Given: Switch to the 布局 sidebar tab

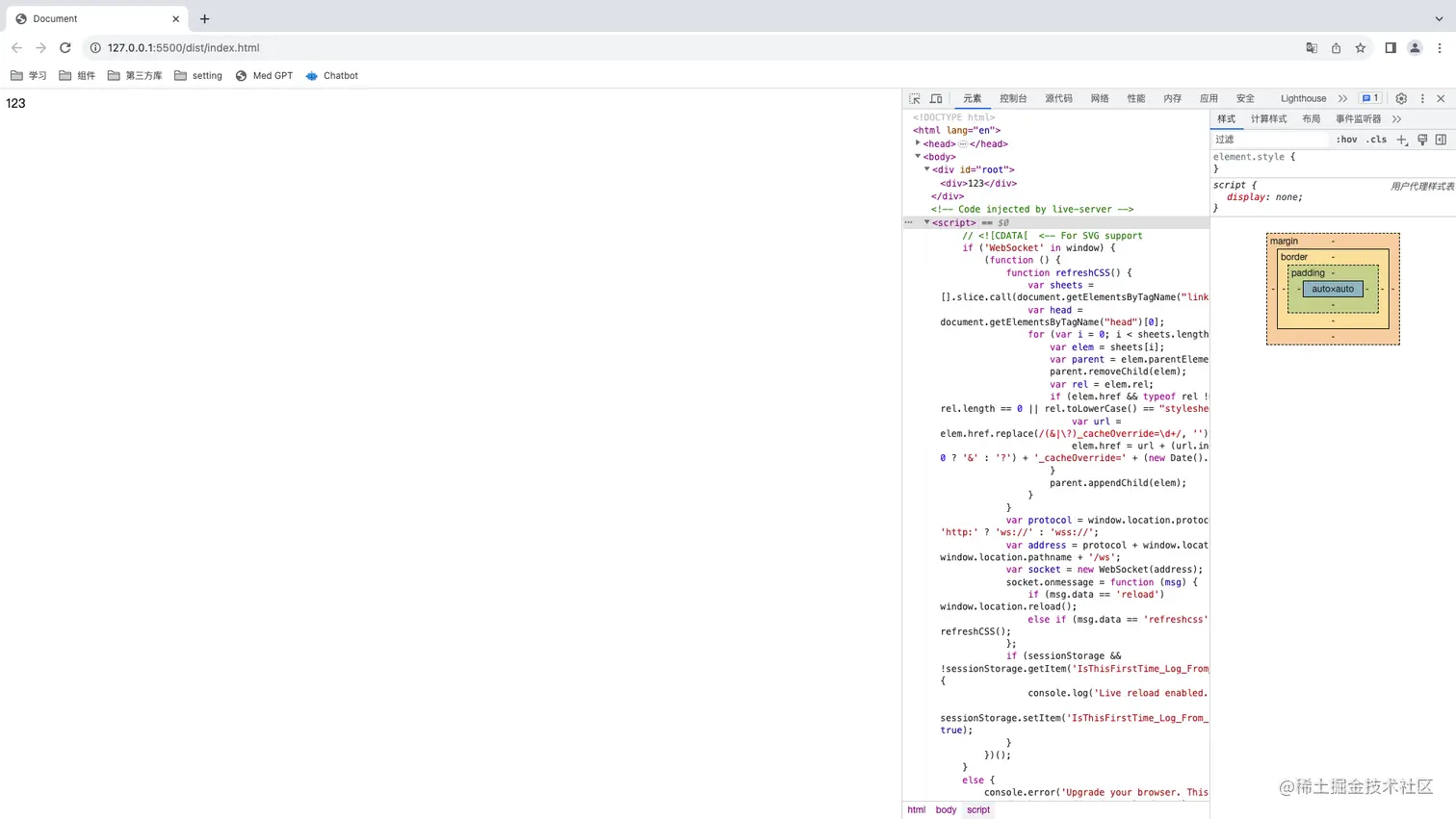Looking at the screenshot, I should pos(1311,118).
